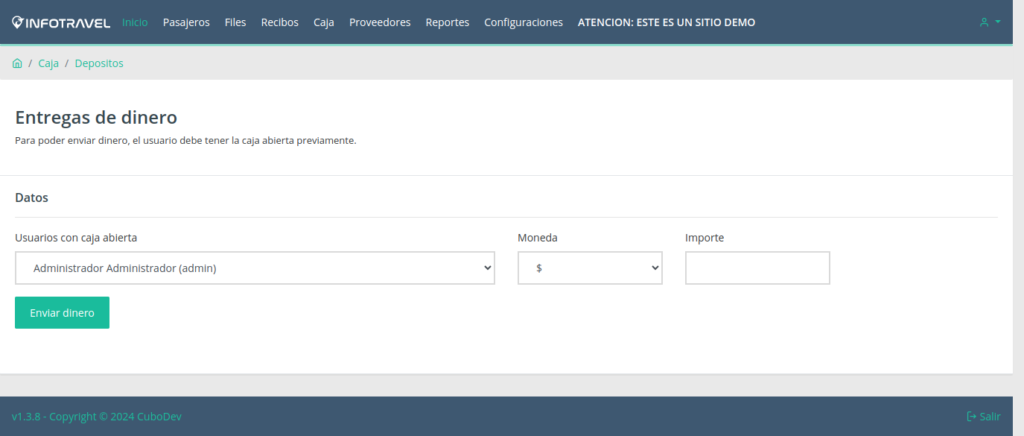Click the demo site warning text

(666, 22)
